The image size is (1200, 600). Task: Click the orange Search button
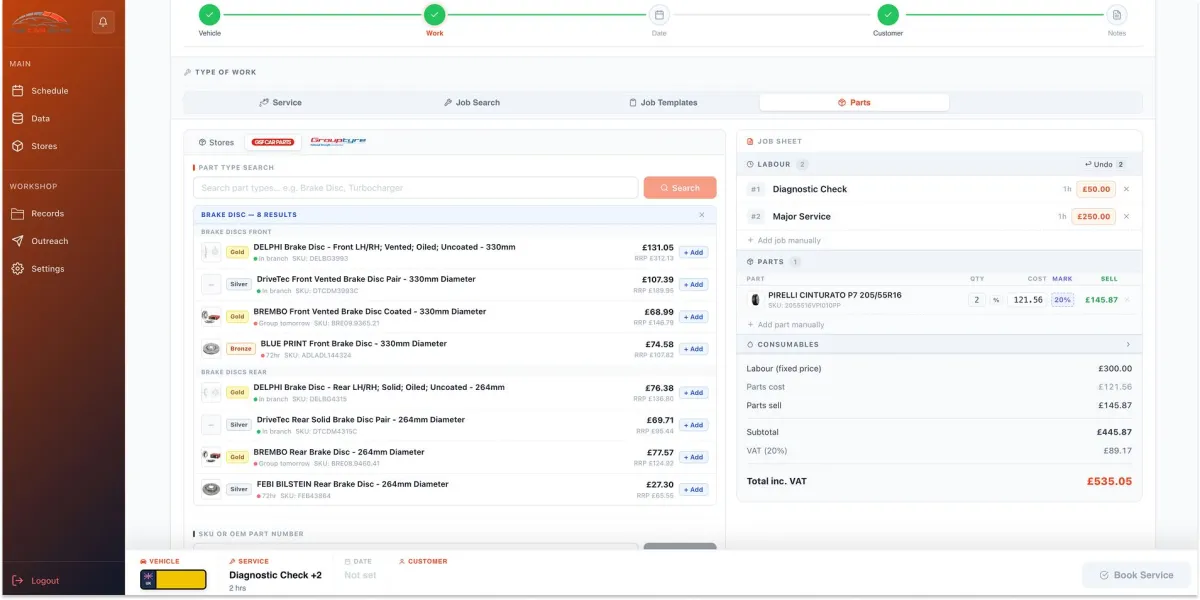coord(680,188)
